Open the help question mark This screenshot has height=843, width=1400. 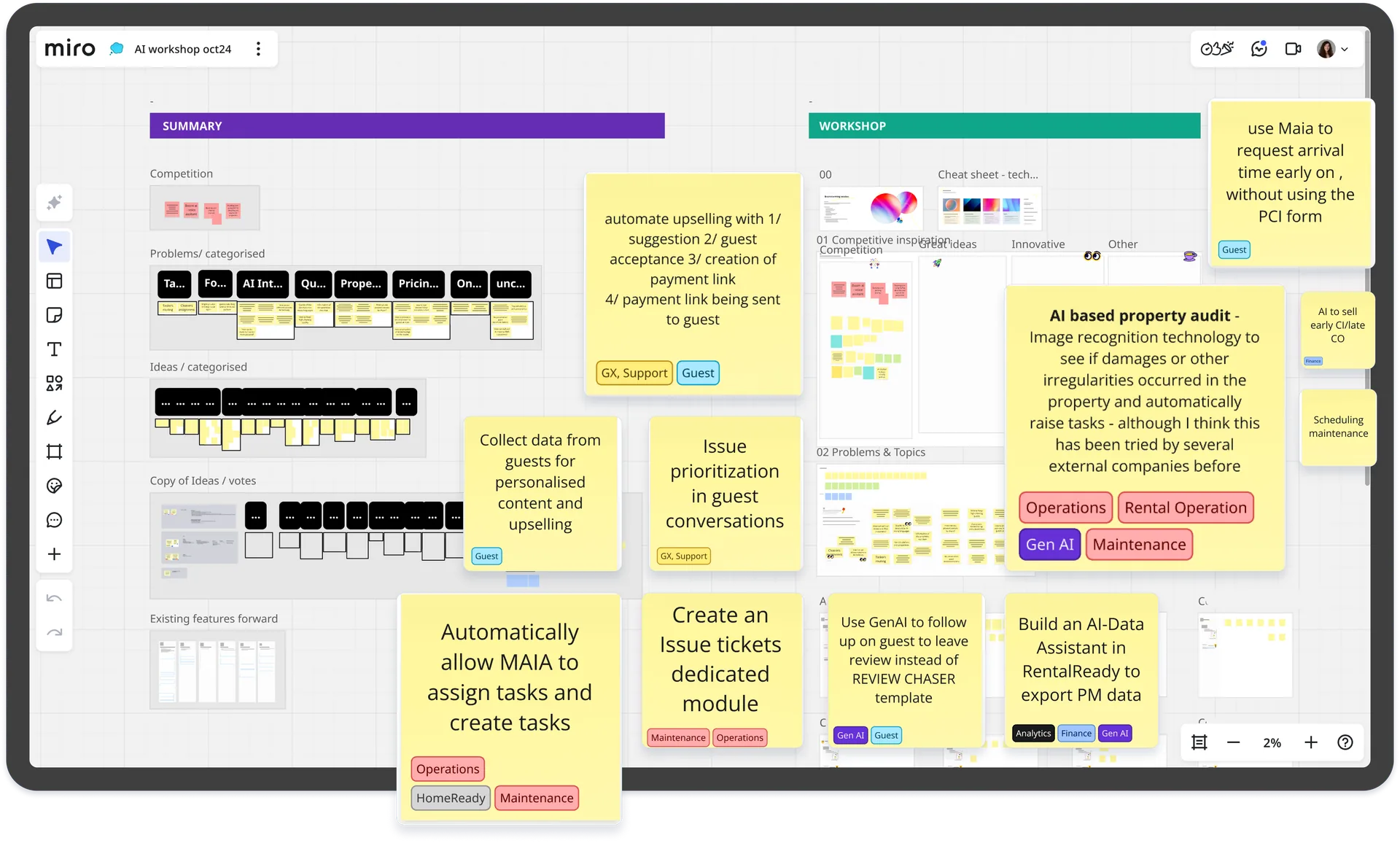coord(1345,742)
